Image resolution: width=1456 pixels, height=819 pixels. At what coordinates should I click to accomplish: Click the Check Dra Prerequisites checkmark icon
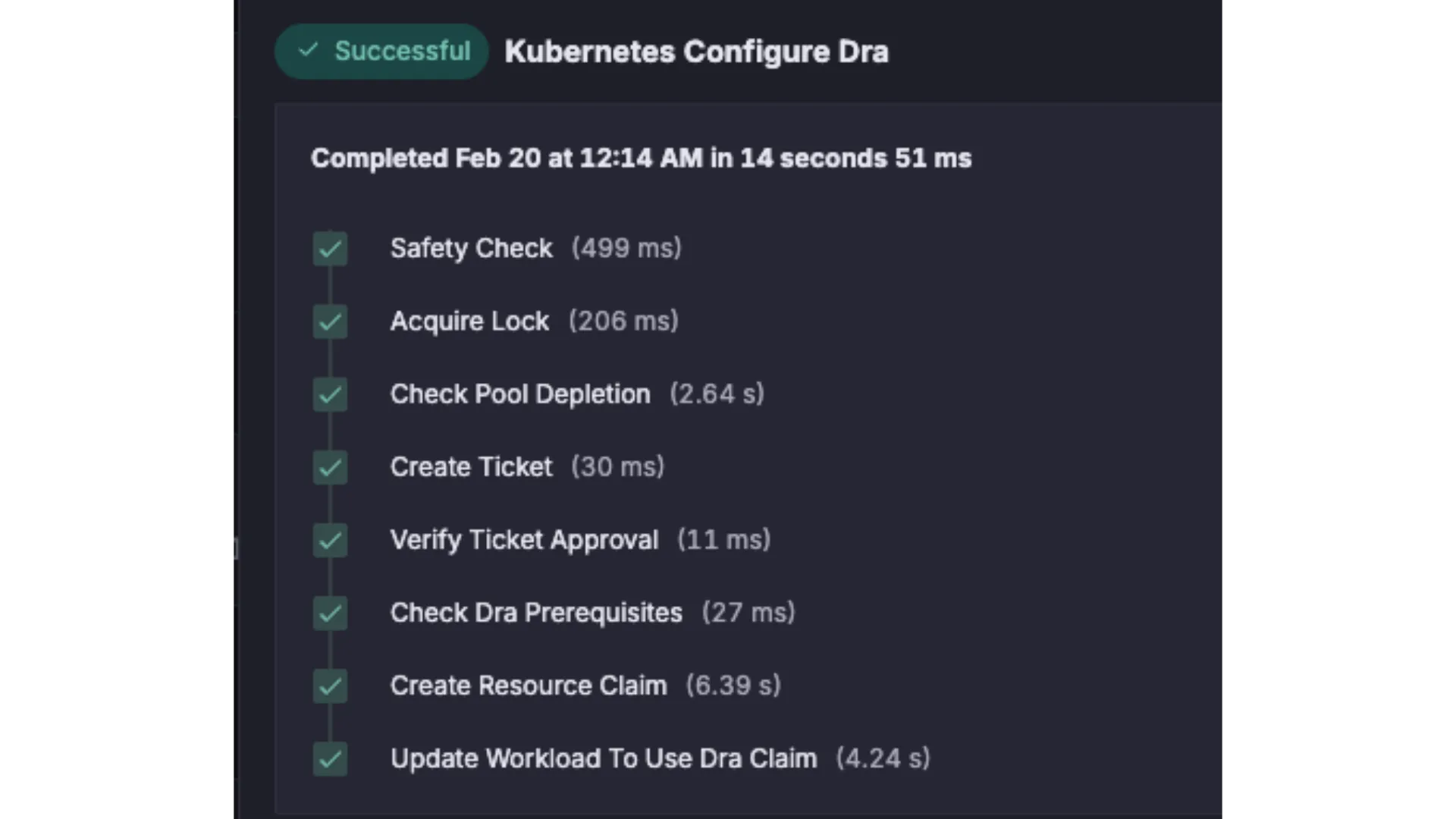pos(330,613)
